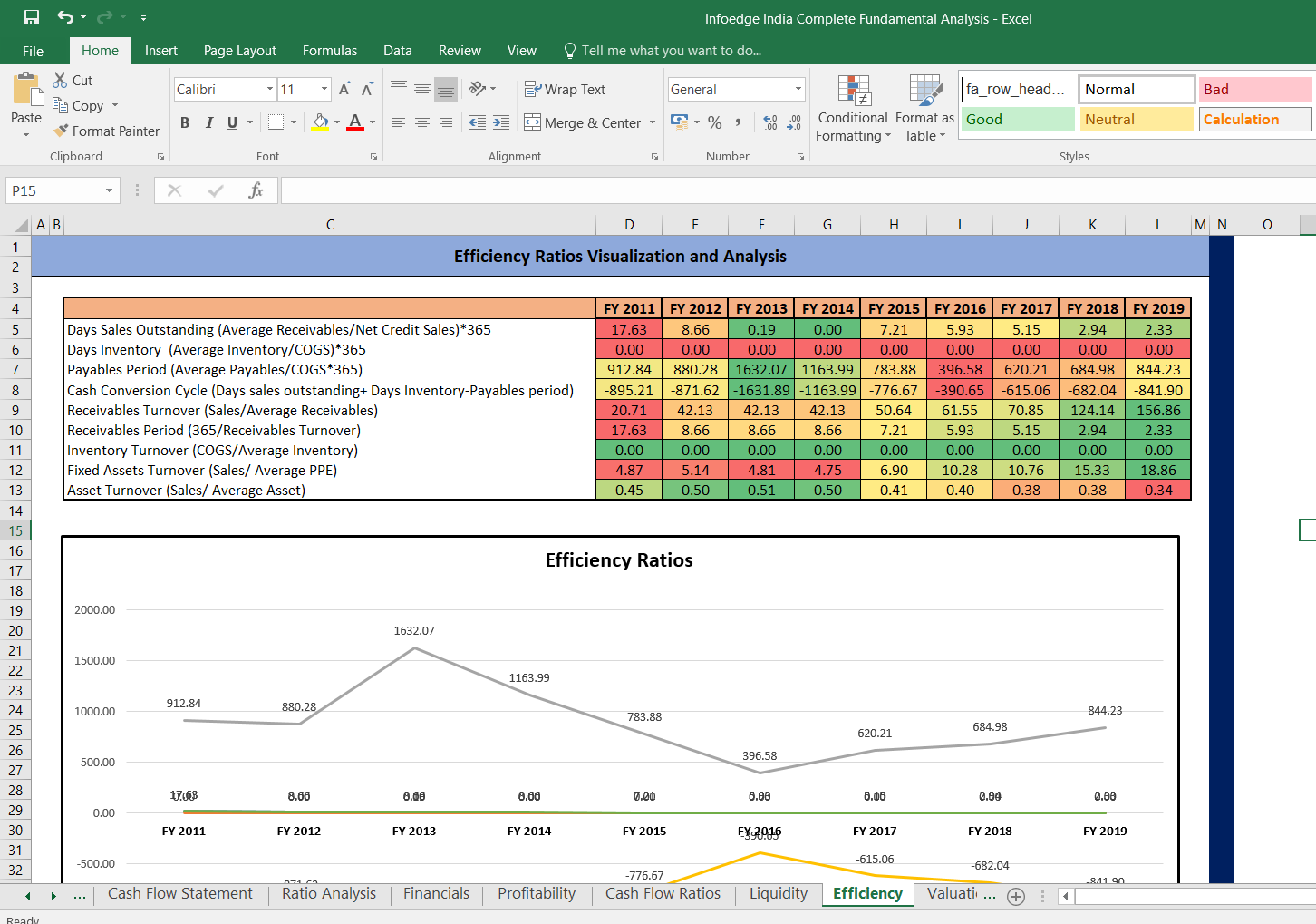This screenshot has width=1316, height=924.
Task: Click Tell me what you want to do
Action: point(663,51)
